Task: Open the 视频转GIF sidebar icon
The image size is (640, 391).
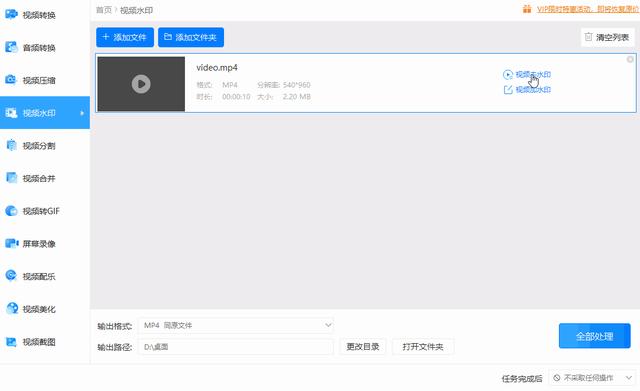Action: coord(11,211)
